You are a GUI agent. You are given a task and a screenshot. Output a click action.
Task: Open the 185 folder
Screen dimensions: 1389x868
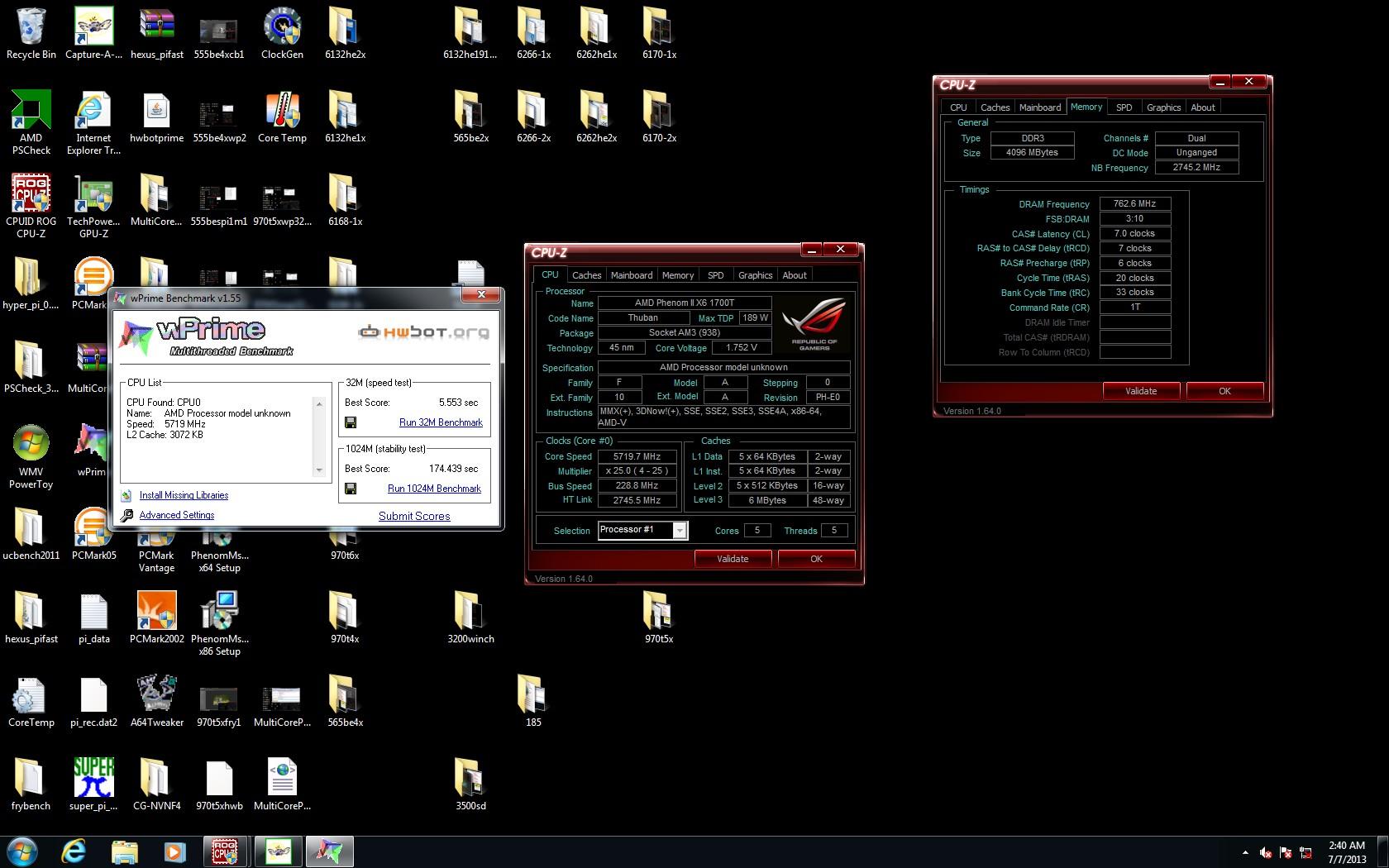(533, 702)
